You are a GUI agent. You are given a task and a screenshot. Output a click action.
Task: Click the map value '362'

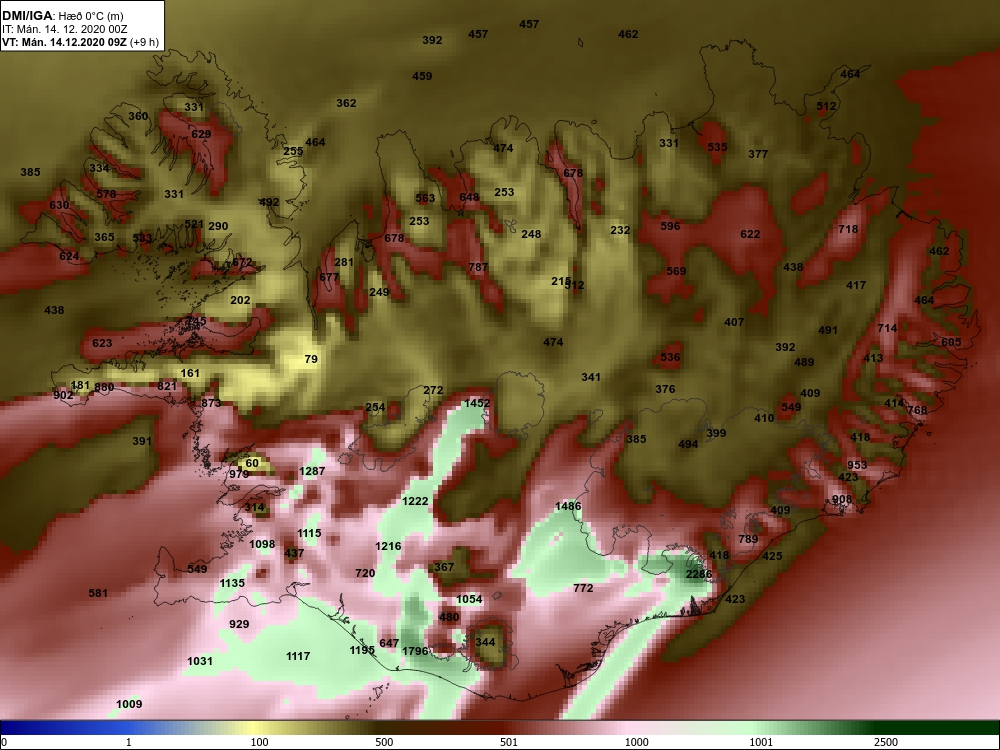pos(346,103)
